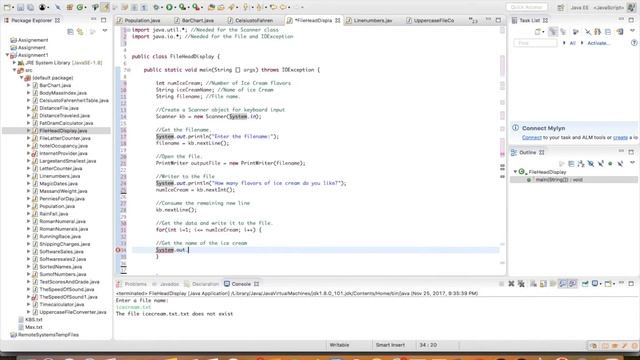Click the show hidden editors chevron beside editor tabs
The image size is (640, 360).
point(473,20)
